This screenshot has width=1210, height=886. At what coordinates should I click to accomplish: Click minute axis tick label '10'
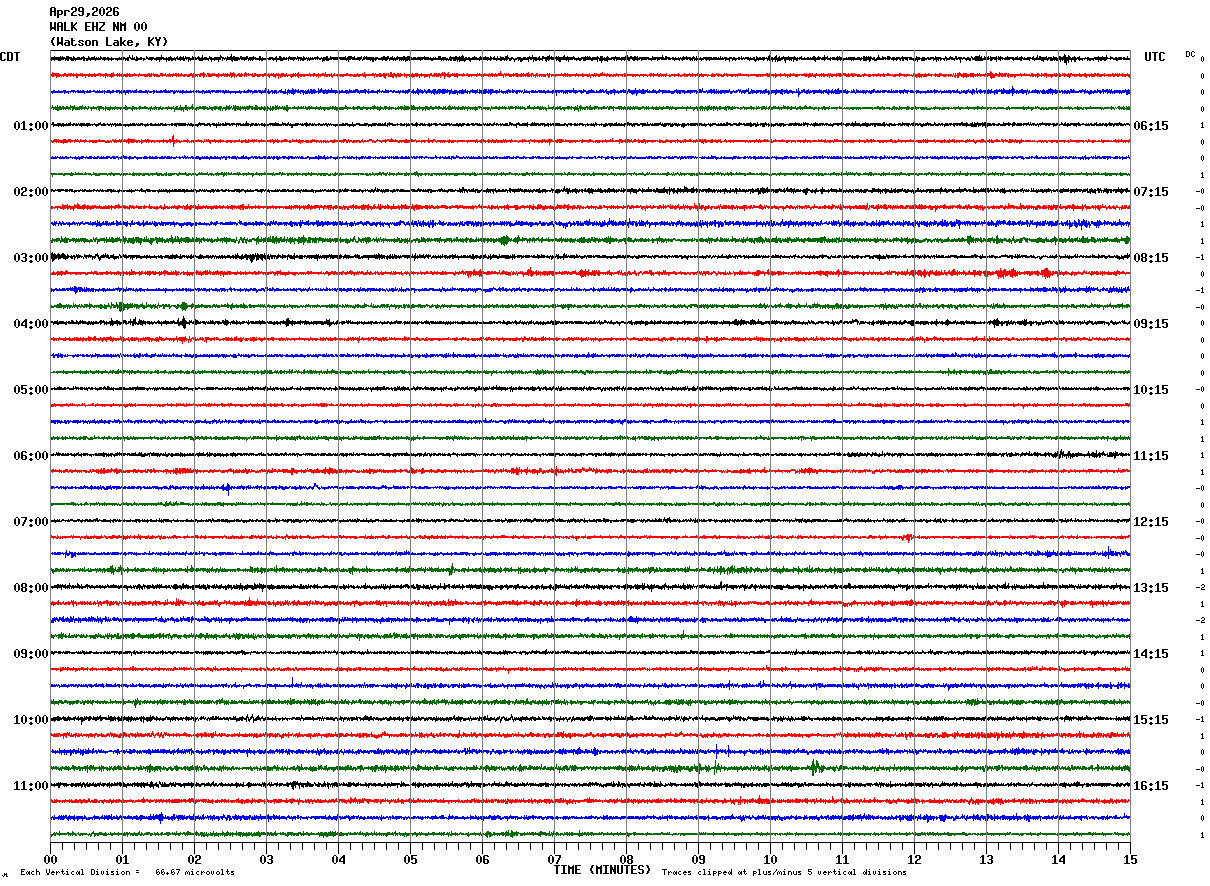[x=770, y=859]
